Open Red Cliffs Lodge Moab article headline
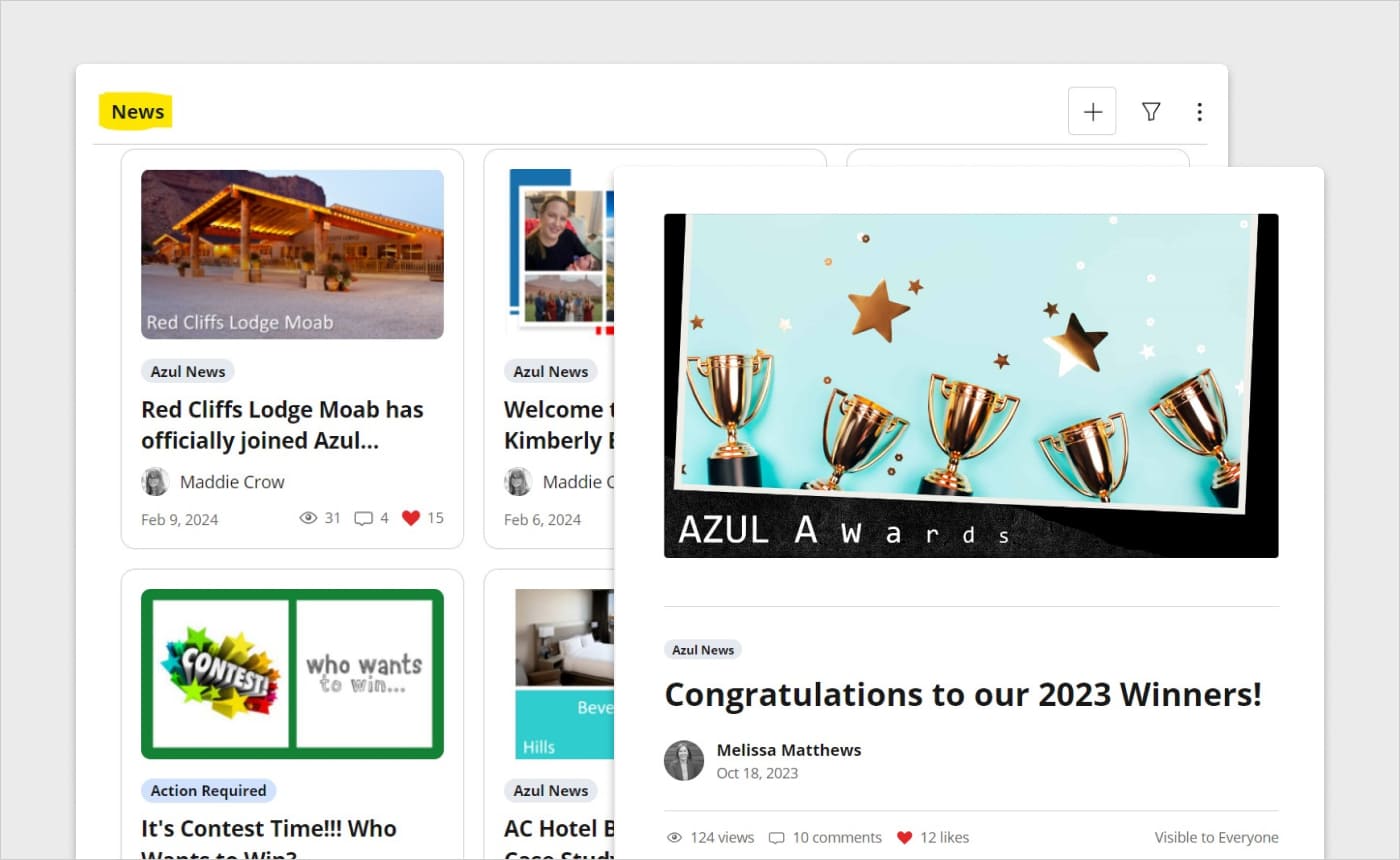 tap(282, 425)
